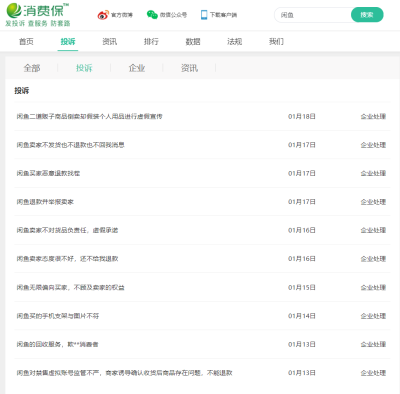Open complaint 闲鱼的回收服务
This screenshot has width=400, height=394.
(57, 344)
